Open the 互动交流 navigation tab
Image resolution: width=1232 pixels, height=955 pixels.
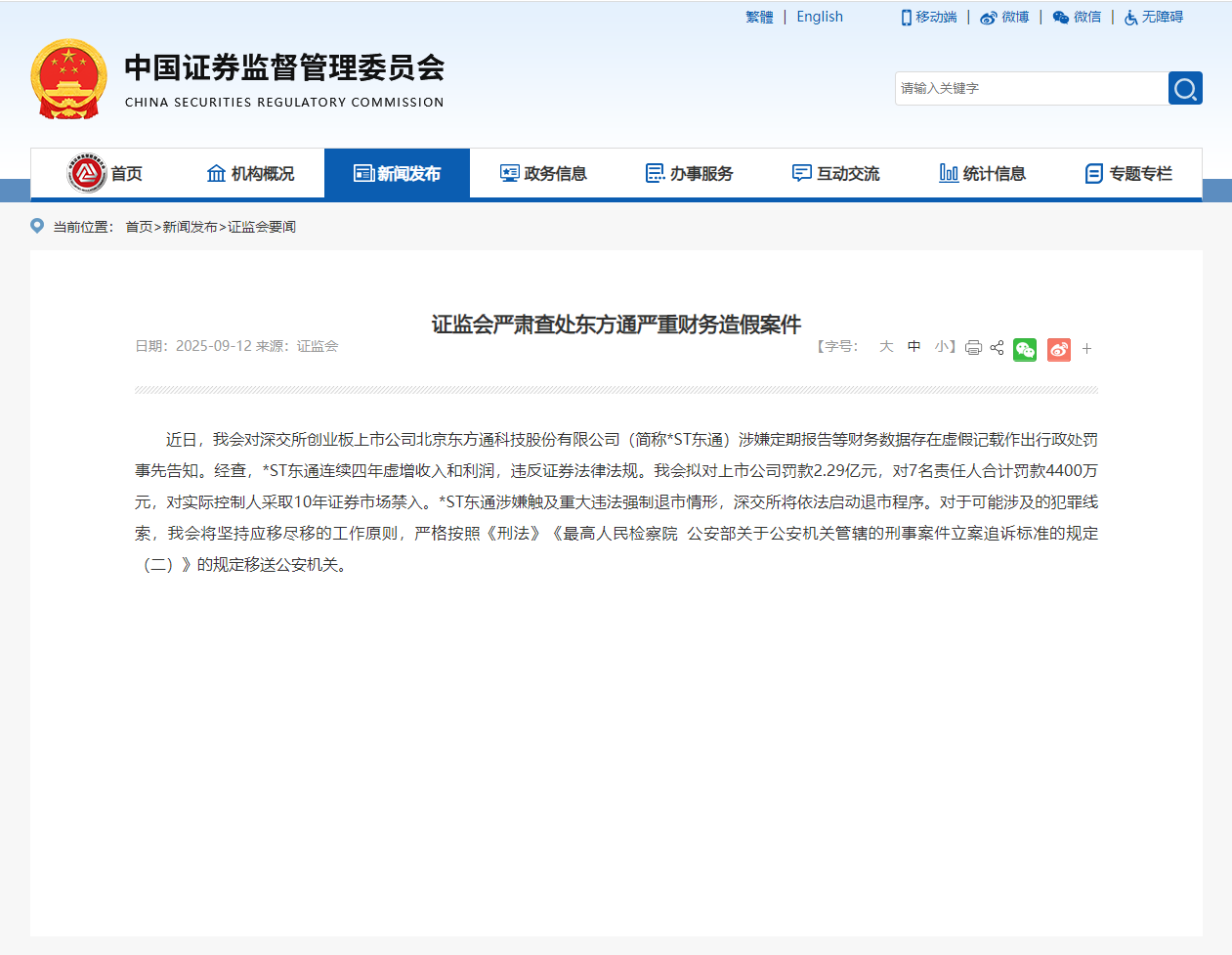click(x=836, y=173)
